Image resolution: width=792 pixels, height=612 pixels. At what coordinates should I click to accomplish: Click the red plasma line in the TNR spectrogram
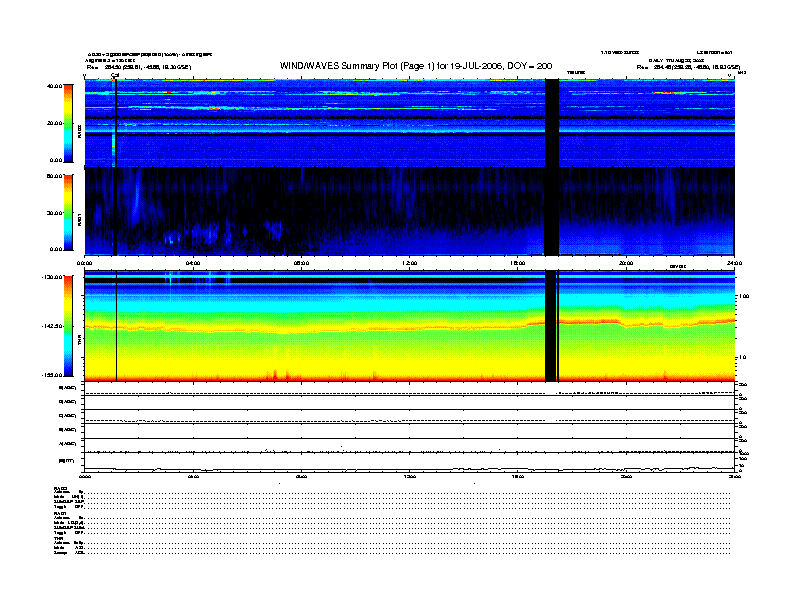[409, 328]
